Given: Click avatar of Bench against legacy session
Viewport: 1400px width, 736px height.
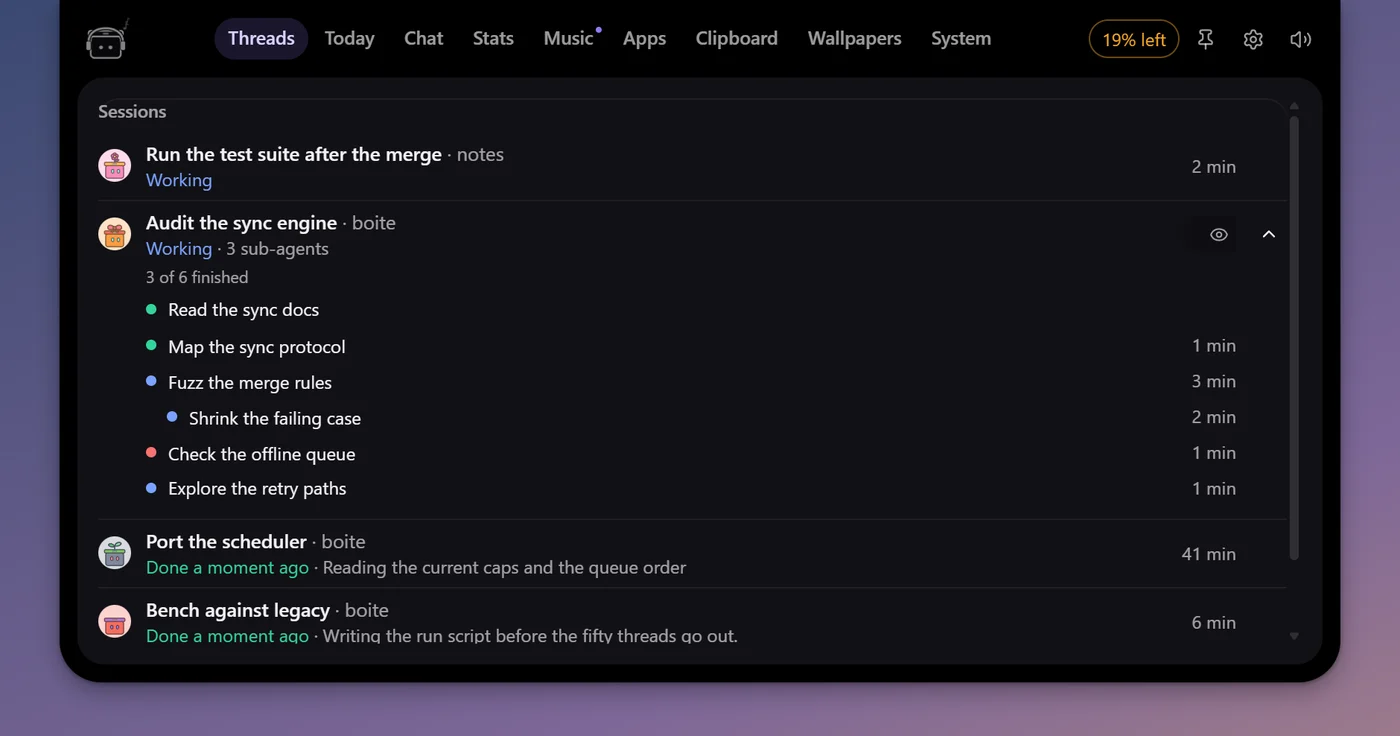Looking at the screenshot, I should pyautogui.click(x=115, y=622).
